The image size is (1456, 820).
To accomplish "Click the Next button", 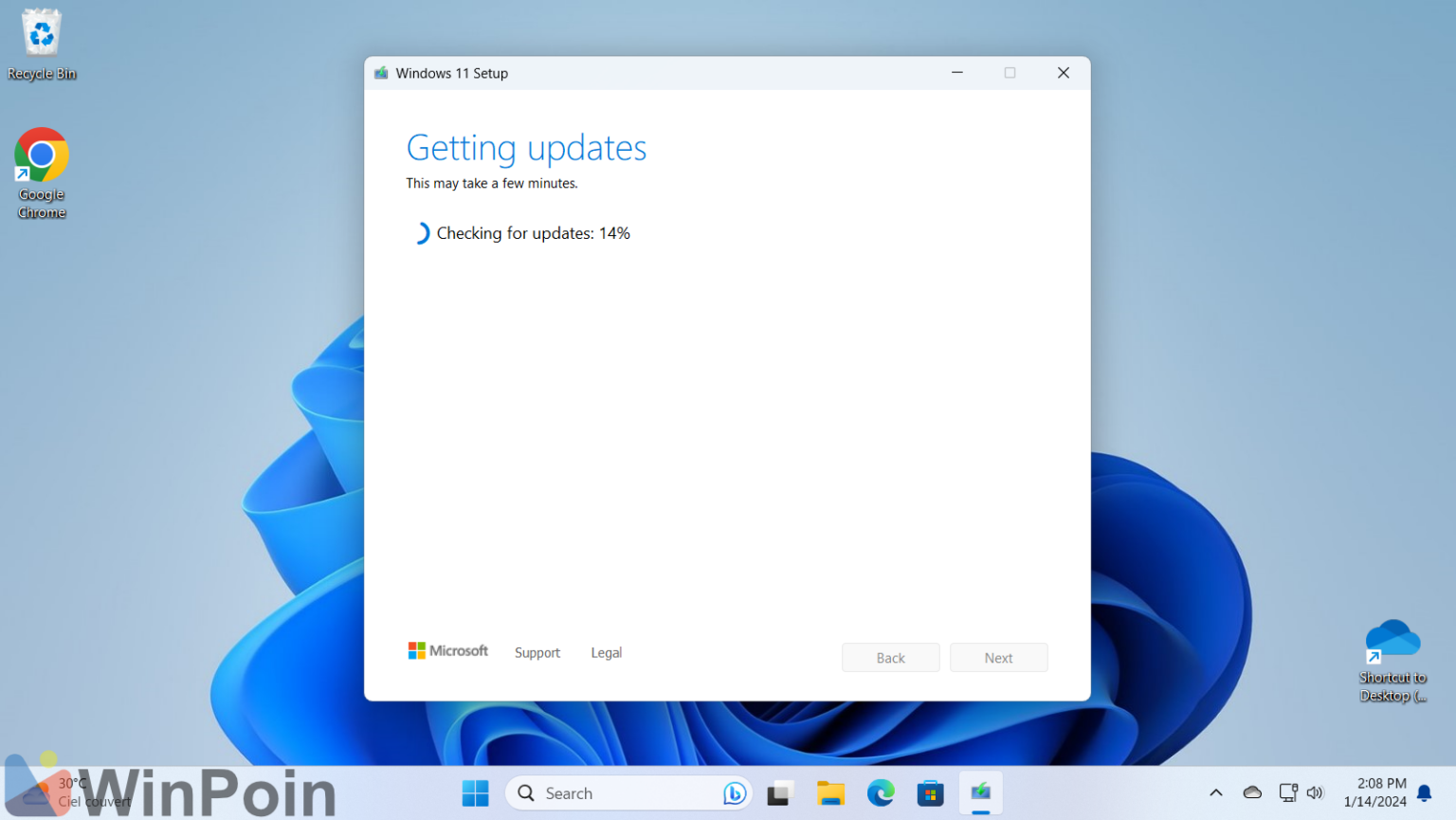I will (x=999, y=658).
